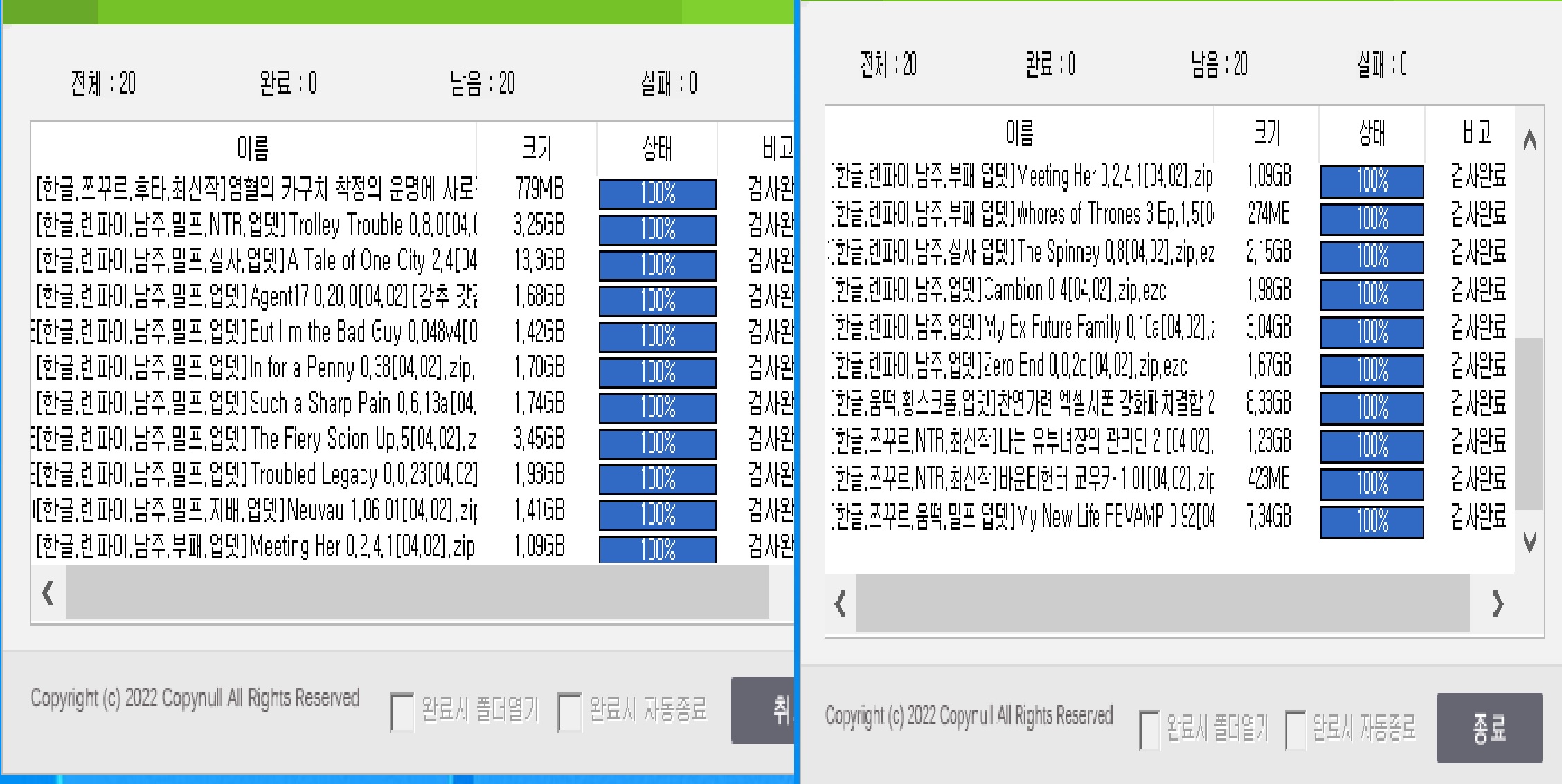This screenshot has height=784, width=1562.
Task: Enable the right window's open folder on completion checkbox
Action: click(1149, 730)
